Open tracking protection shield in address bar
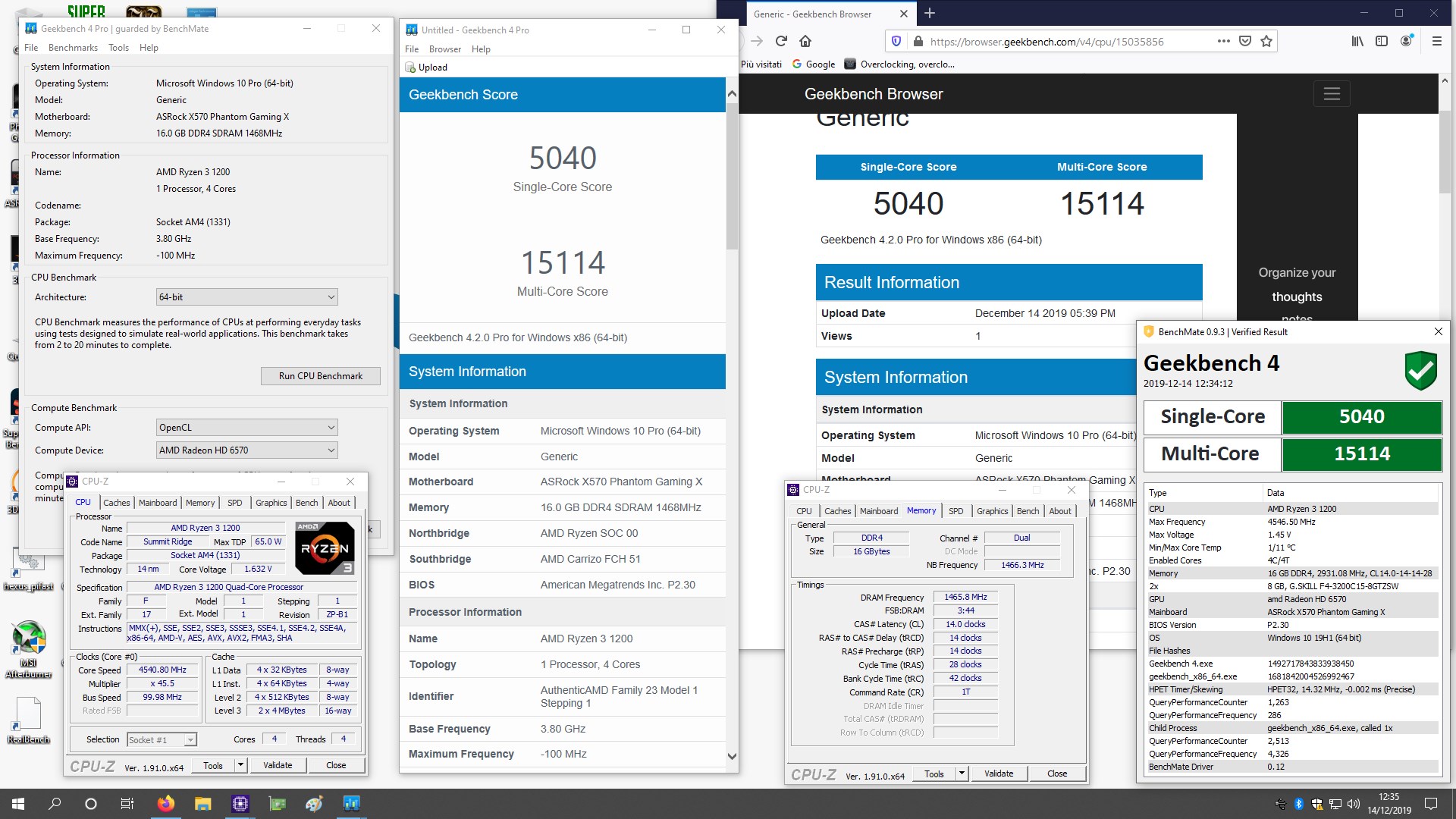 click(896, 41)
